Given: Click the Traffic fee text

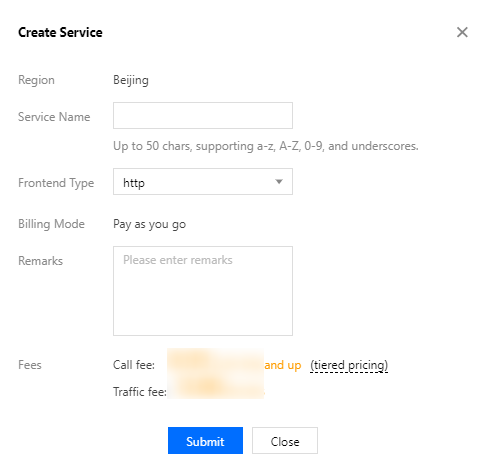Looking at the screenshot, I should 140,392.
